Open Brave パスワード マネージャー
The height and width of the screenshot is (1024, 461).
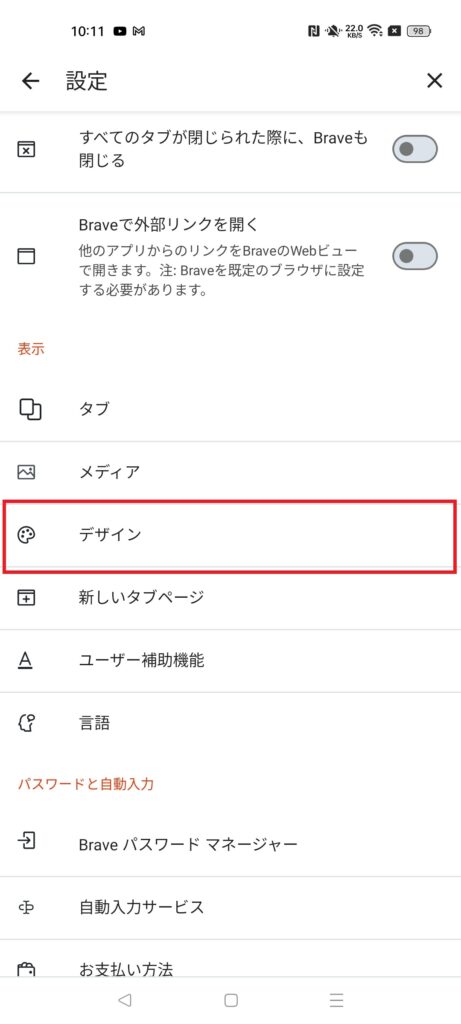pos(230,844)
